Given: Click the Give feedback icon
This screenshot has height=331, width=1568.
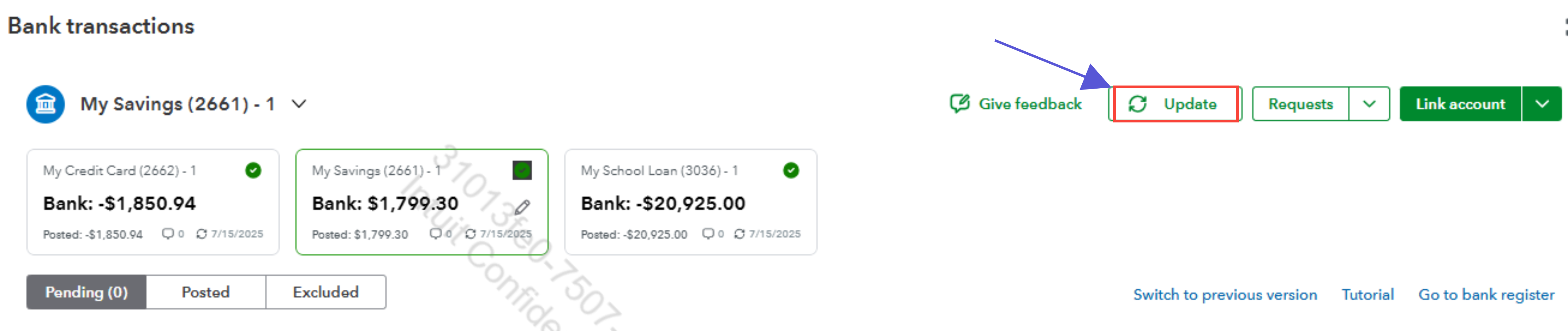Looking at the screenshot, I should click(959, 104).
